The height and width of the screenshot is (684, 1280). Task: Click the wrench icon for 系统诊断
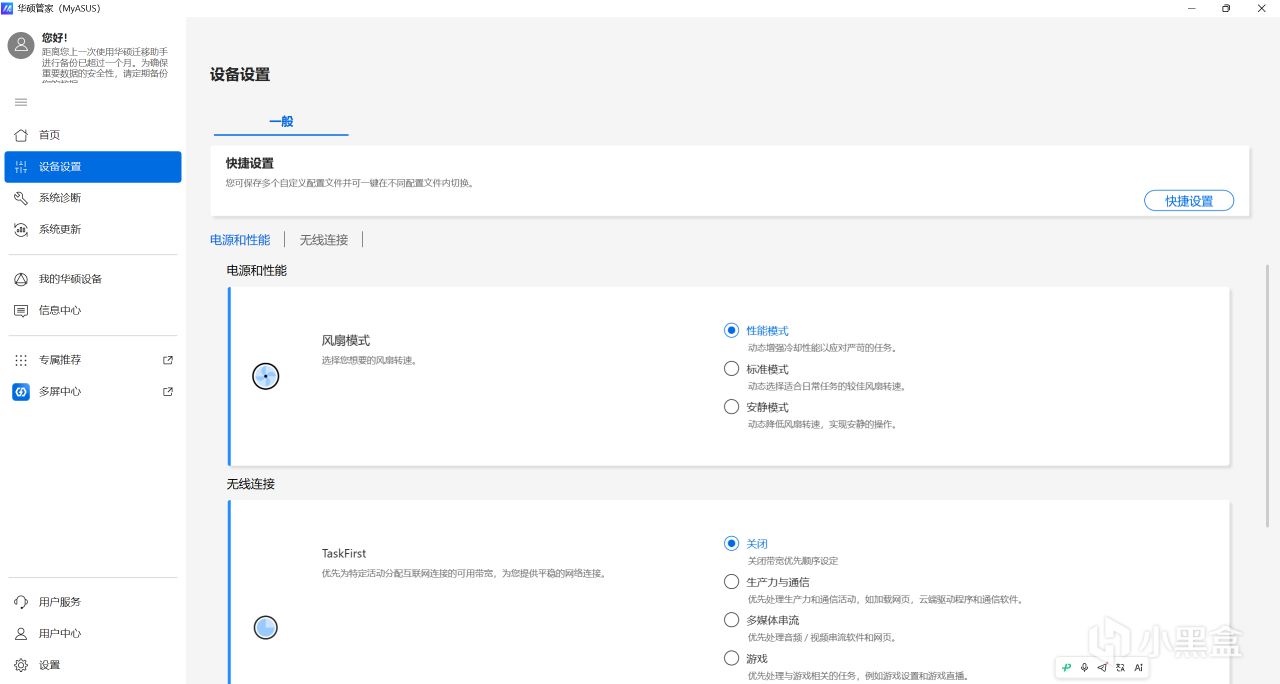pyautogui.click(x=21, y=198)
